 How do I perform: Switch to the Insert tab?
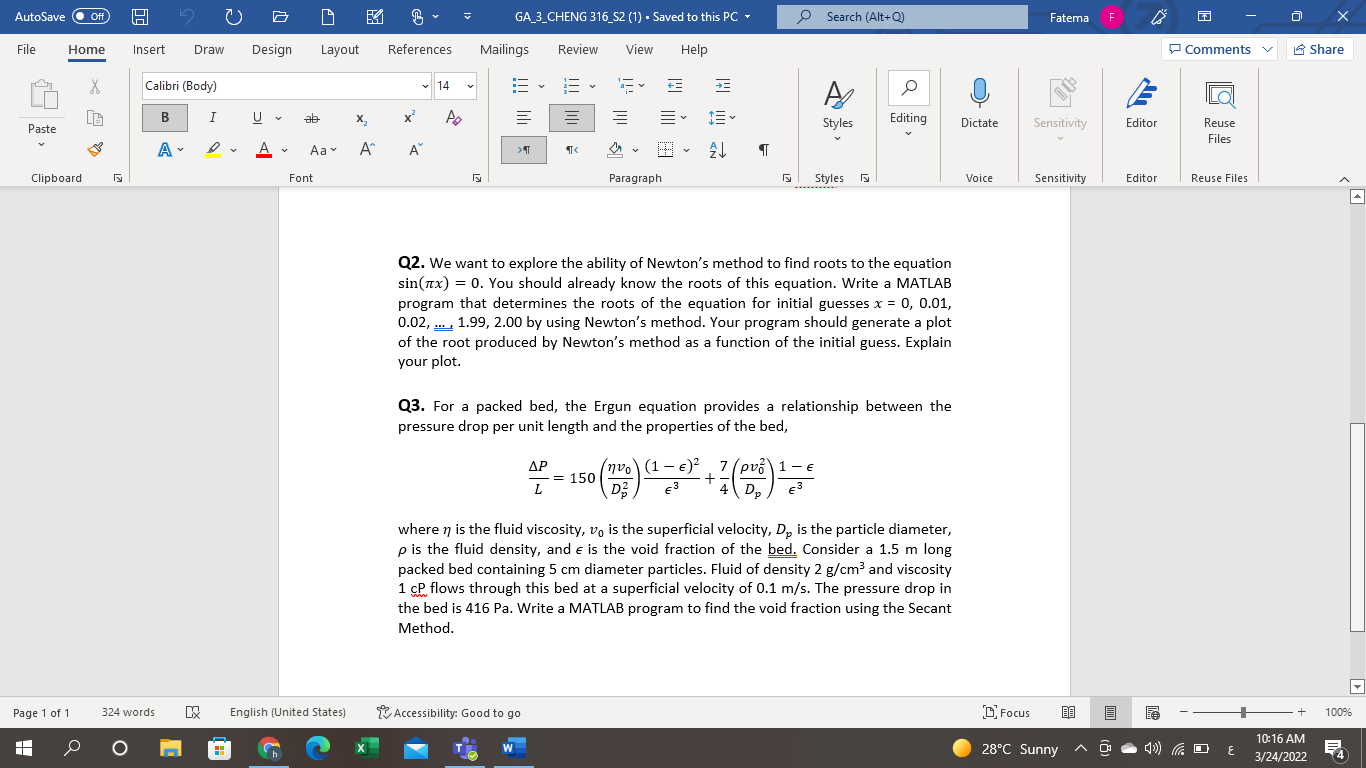[149, 49]
